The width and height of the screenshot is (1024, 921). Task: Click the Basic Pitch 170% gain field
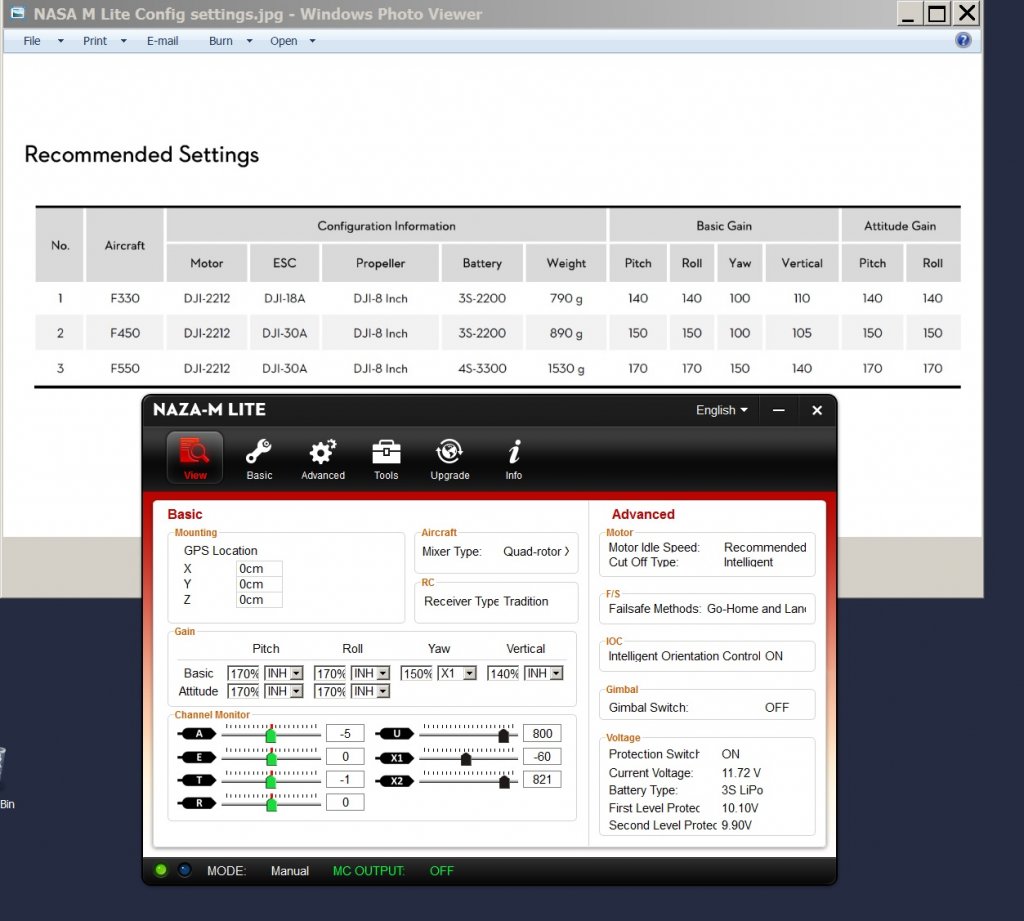pos(244,673)
